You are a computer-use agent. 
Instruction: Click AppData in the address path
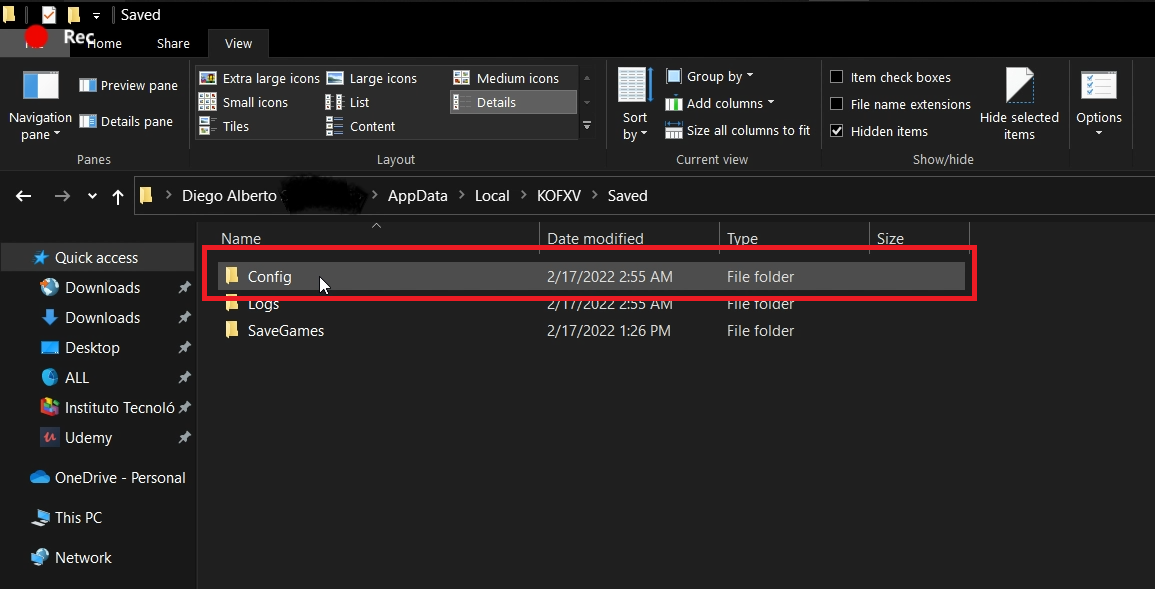417,196
